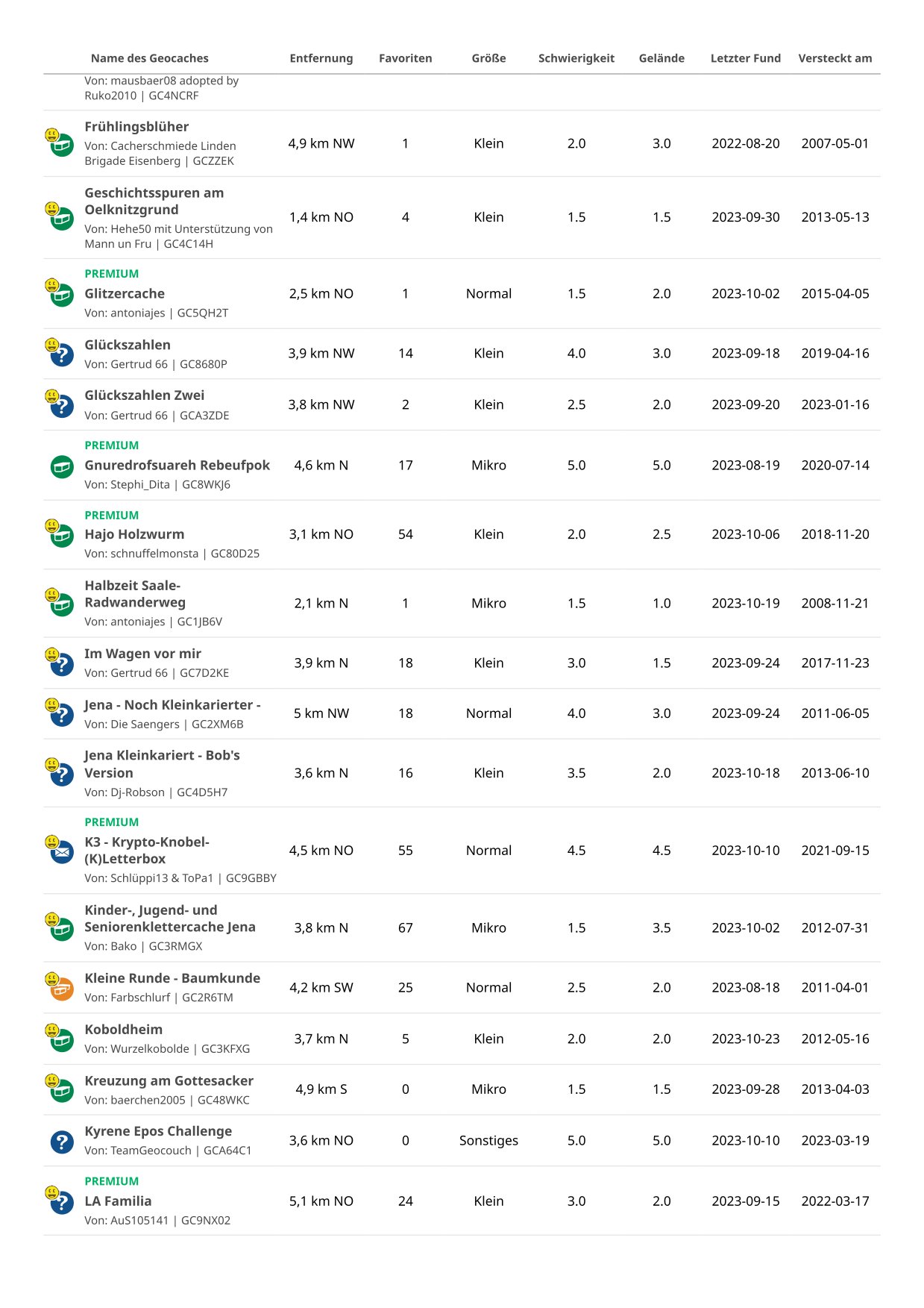
Task: Click the Hajo Holzwurm cache icon
Action: (61, 535)
